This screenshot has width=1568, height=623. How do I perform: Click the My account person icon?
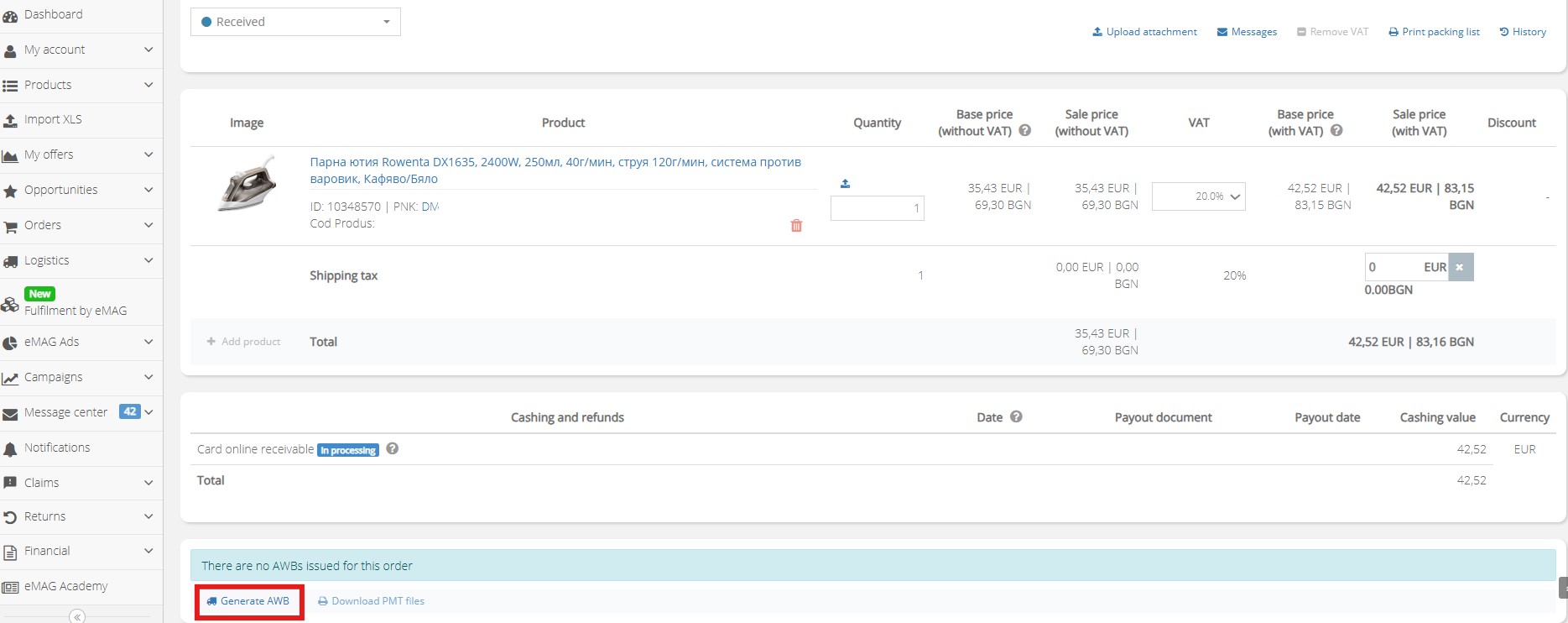point(10,50)
